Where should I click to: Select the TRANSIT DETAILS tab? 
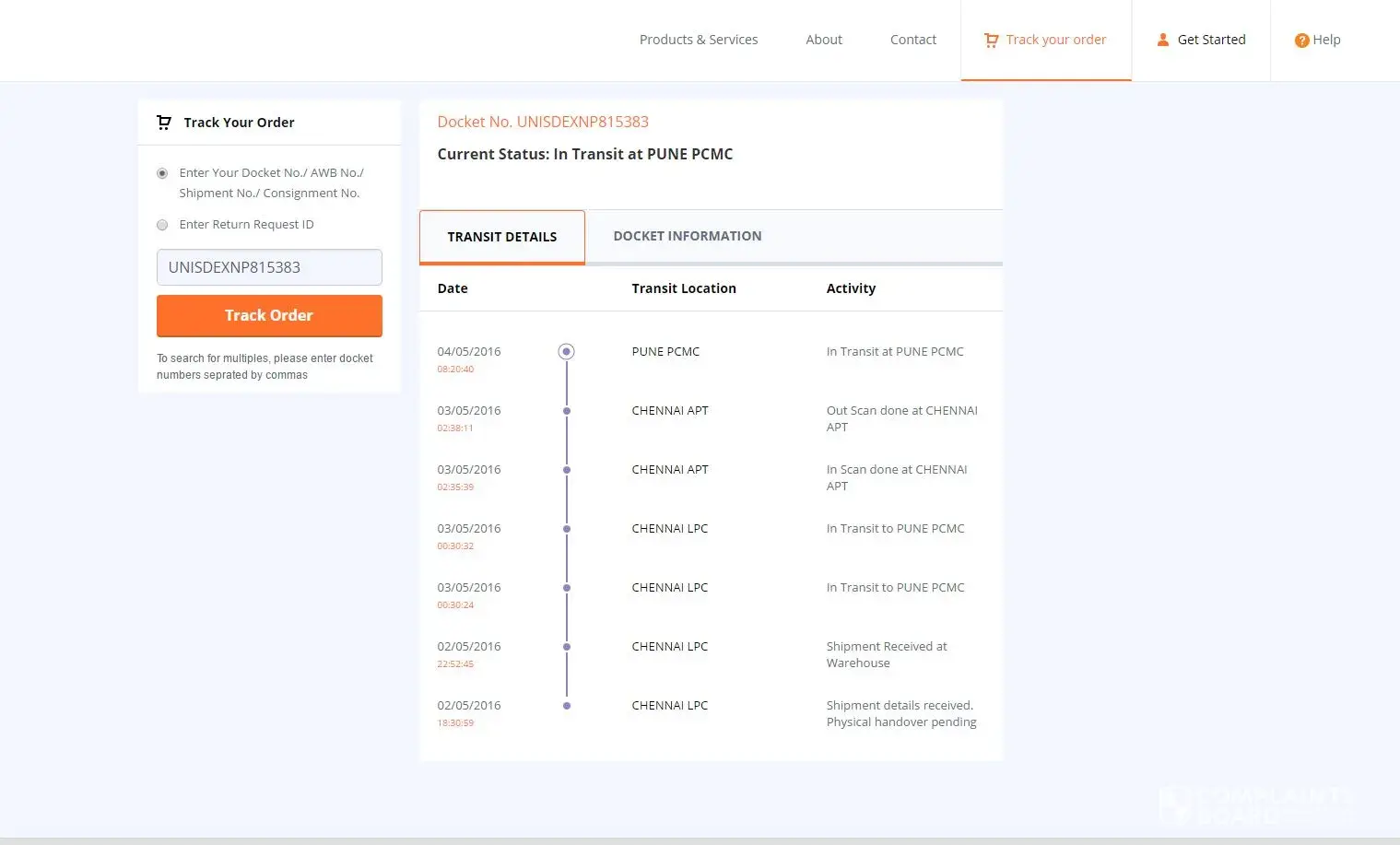pyautogui.click(x=501, y=237)
